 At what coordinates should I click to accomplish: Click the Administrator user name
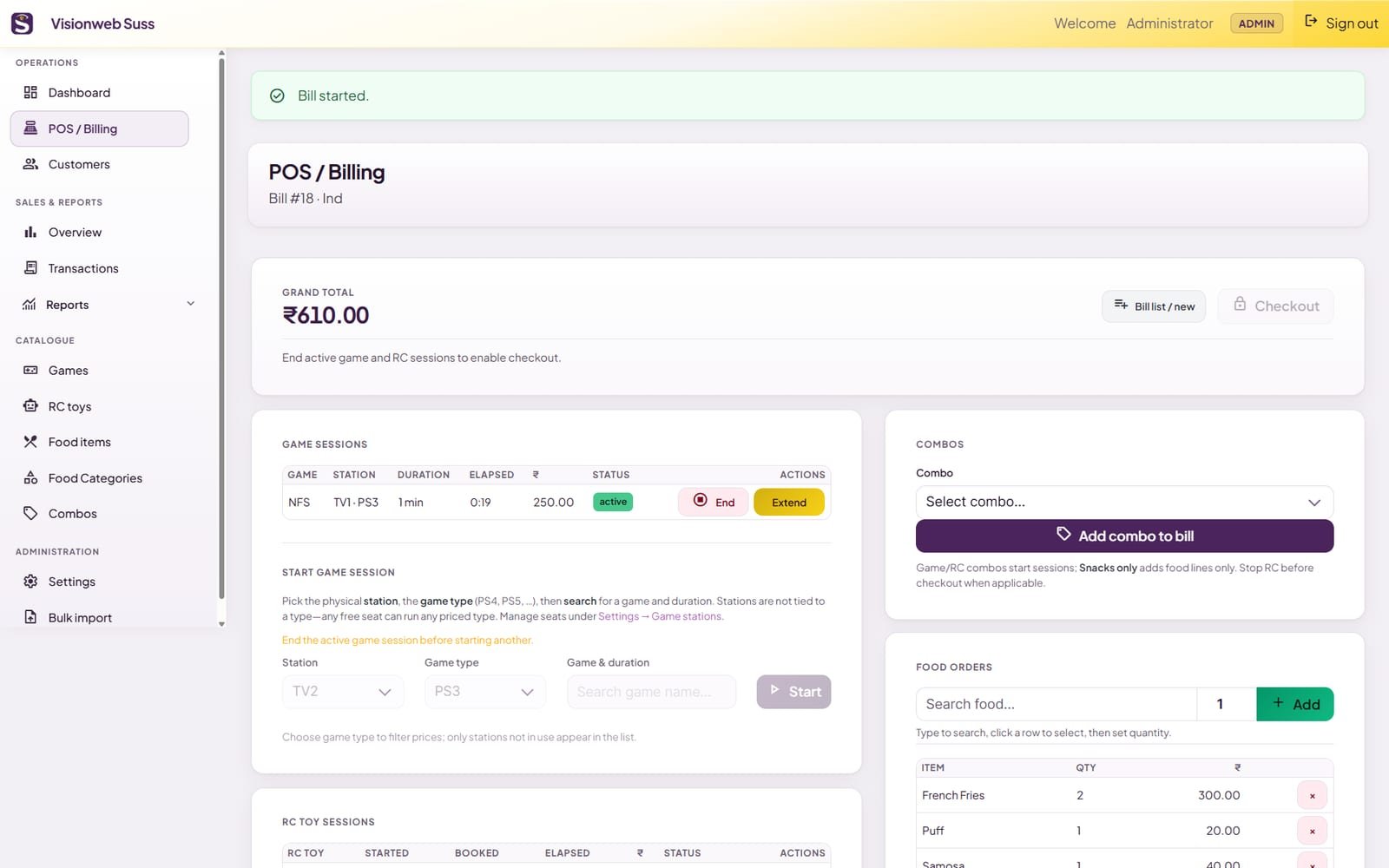[1169, 23]
